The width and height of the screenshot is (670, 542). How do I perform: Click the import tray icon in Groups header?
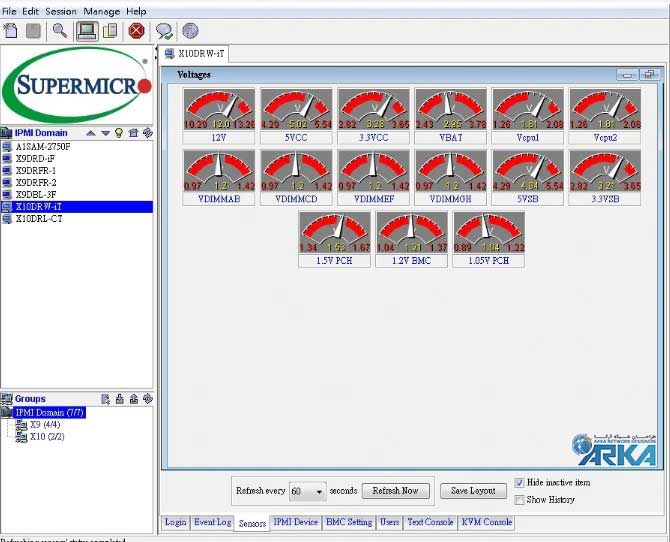click(x=120, y=399)
